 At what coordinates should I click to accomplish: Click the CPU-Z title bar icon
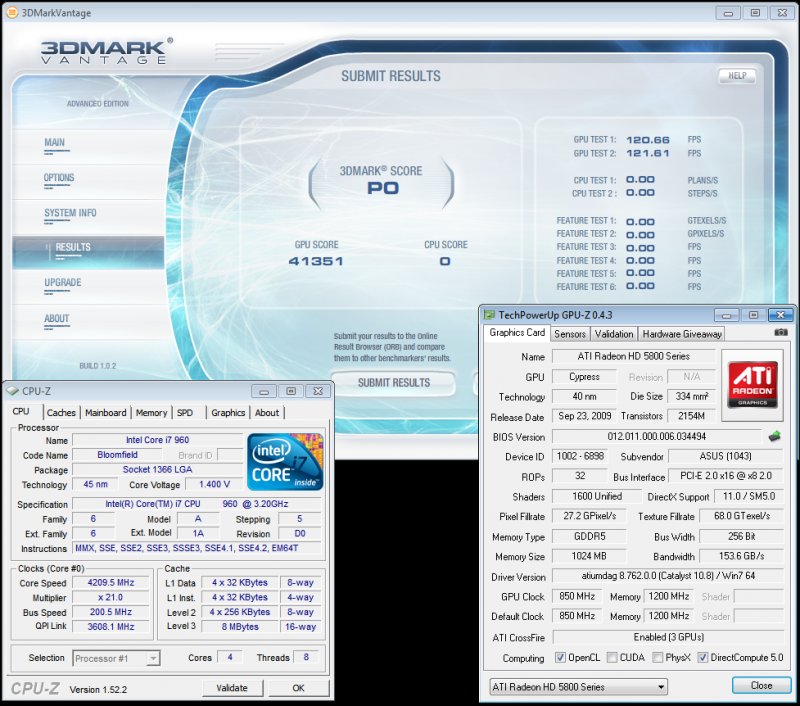12,391
